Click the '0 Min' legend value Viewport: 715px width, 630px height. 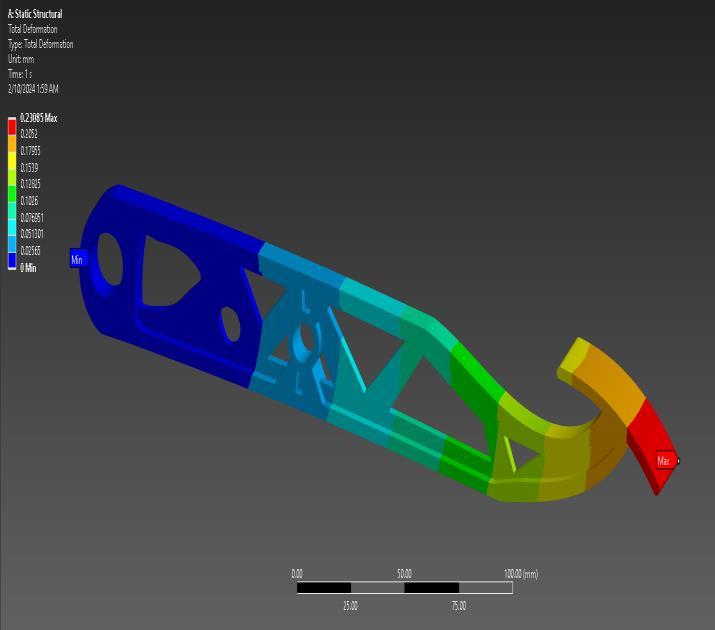pyautogui.click(x=28, y=268)
